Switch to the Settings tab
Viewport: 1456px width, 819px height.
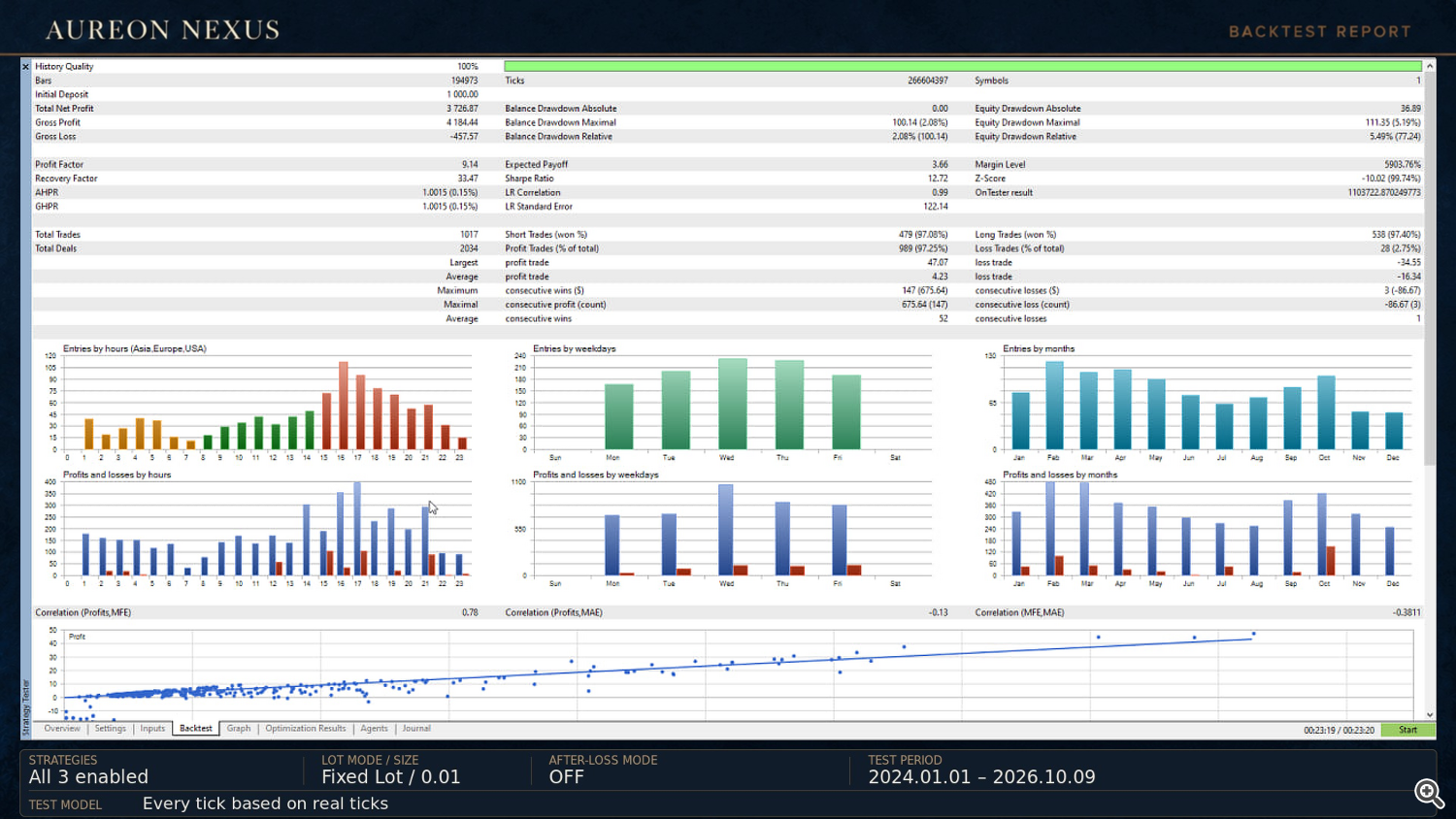(111, 729)
